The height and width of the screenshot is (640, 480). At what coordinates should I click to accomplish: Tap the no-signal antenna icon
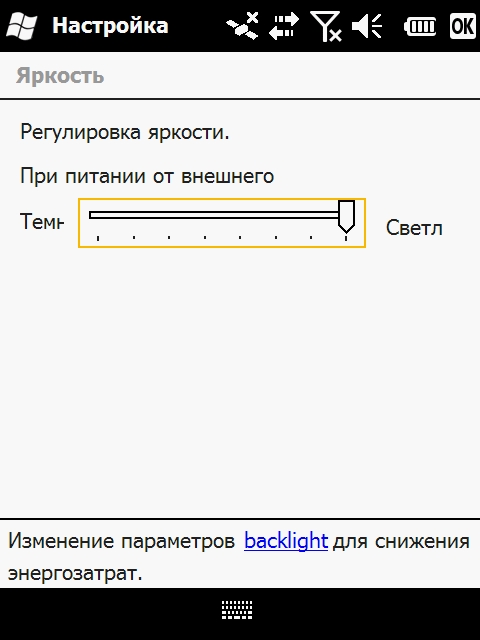(326, 26)
